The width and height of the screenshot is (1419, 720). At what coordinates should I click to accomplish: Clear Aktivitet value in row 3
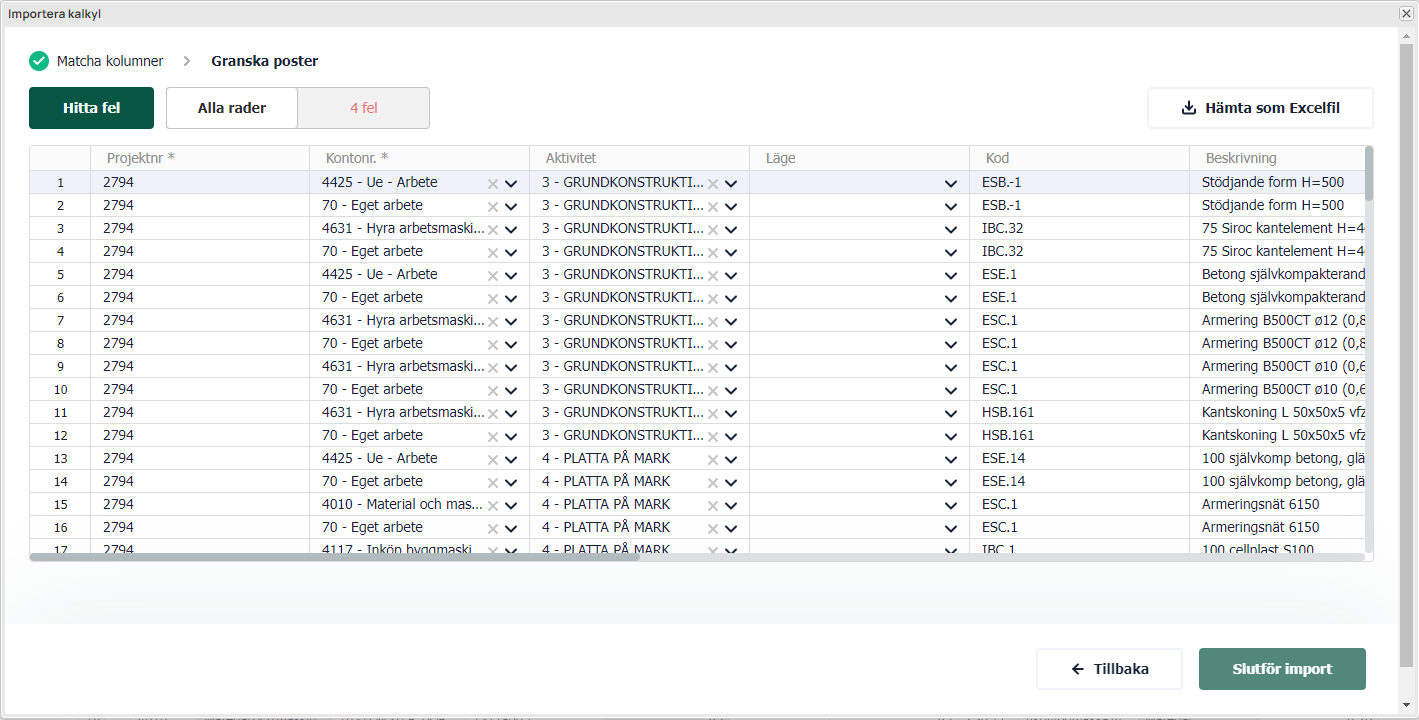click(713, 229)
